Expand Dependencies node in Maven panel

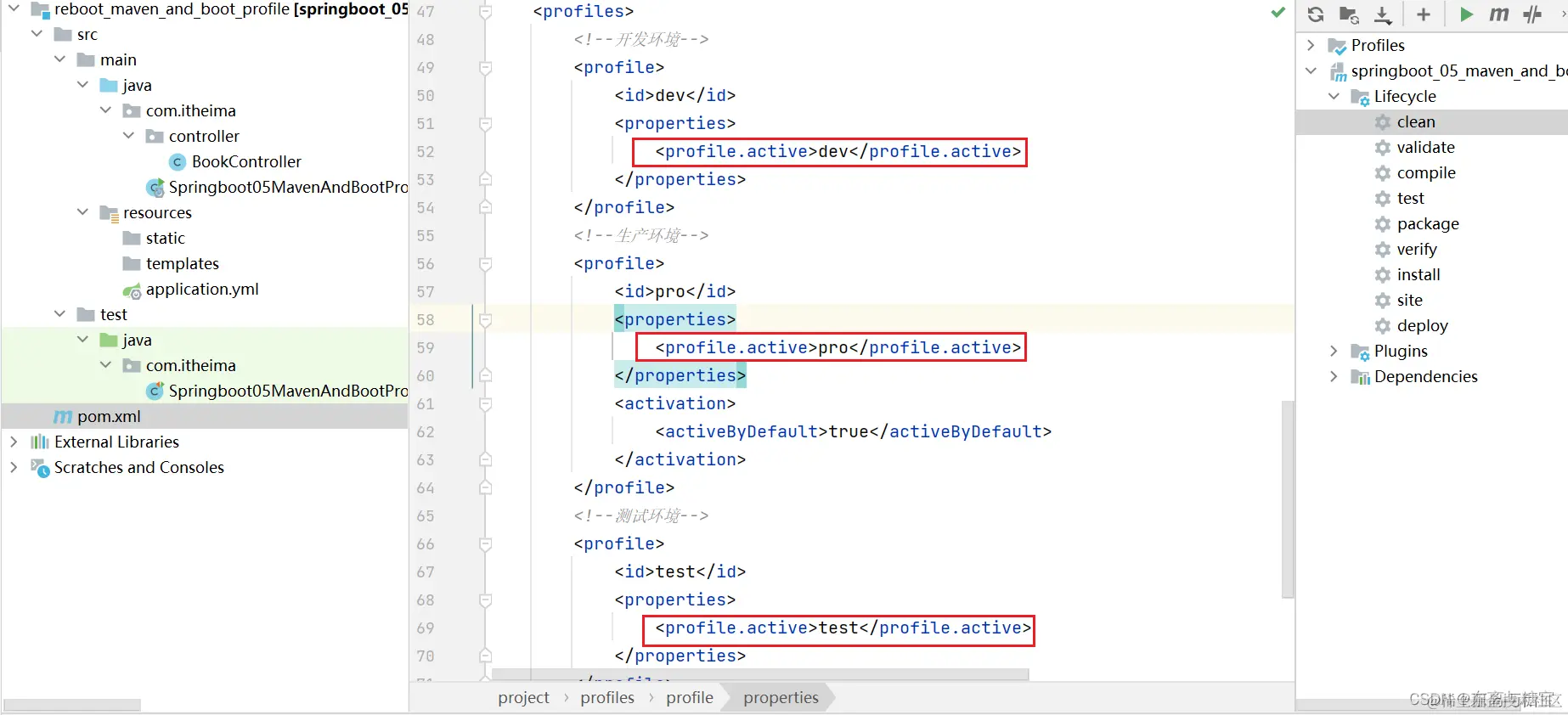click(1334, 376)
